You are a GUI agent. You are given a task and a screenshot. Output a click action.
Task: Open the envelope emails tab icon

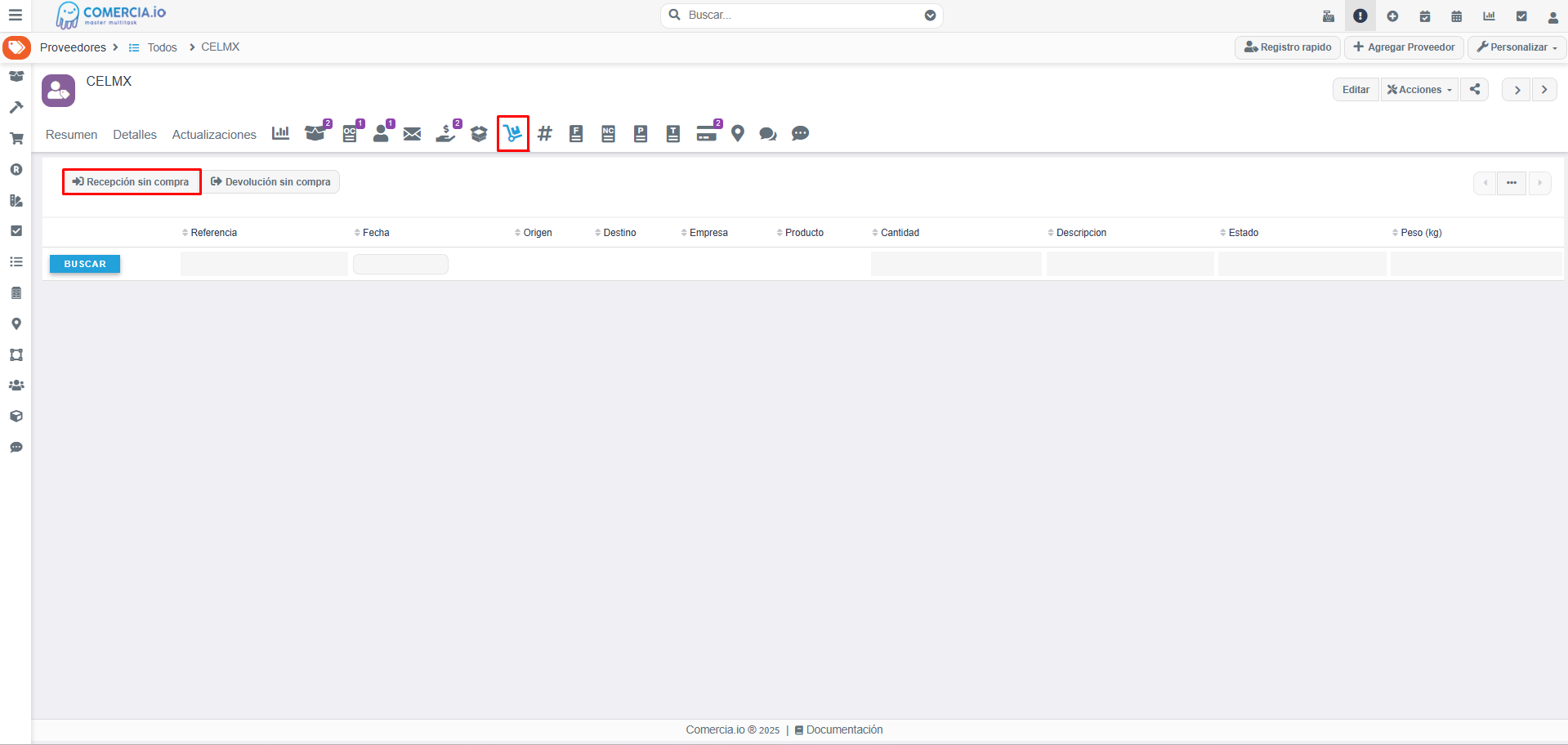pos(413,133)
